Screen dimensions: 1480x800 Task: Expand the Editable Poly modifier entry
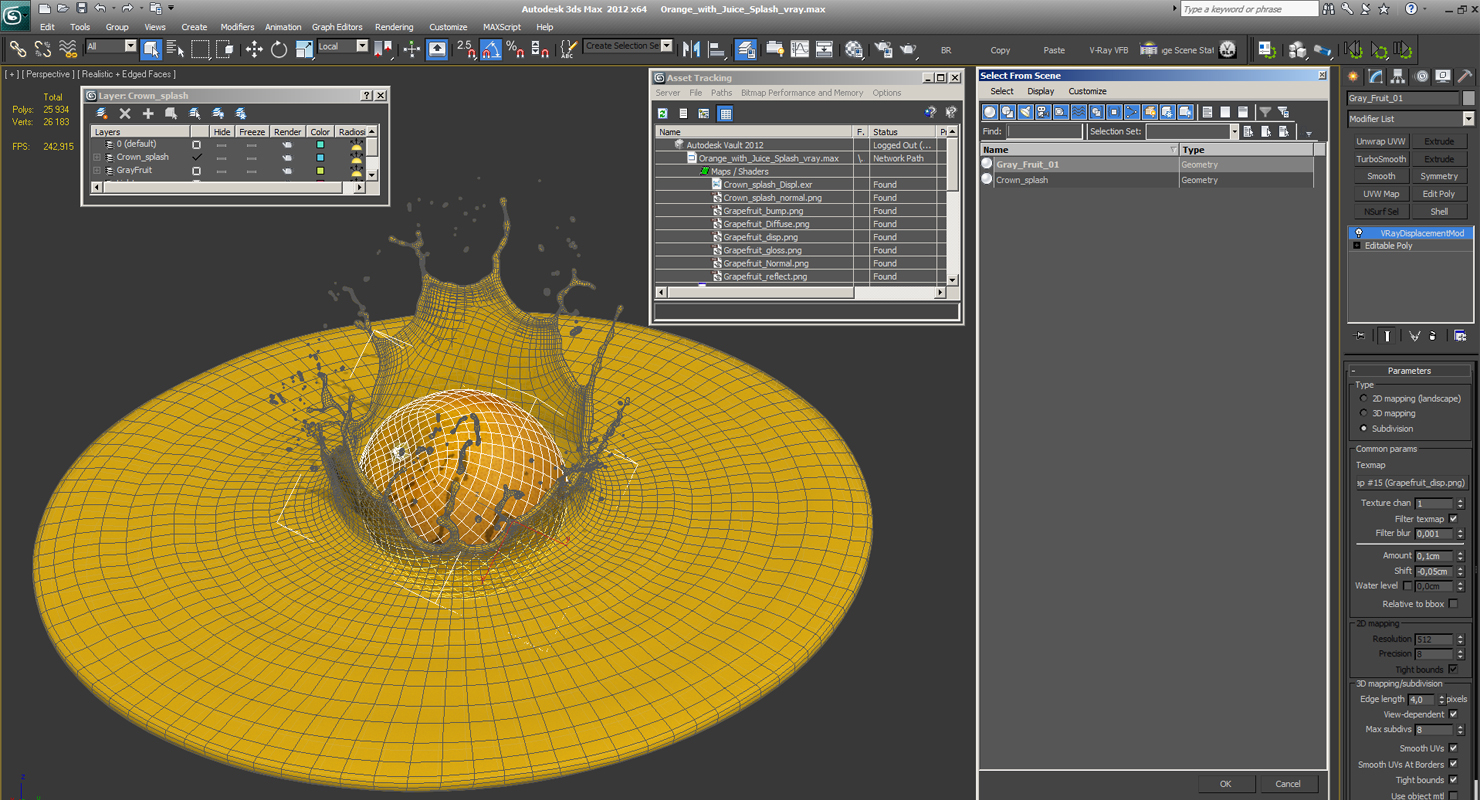coord(1357,246)
